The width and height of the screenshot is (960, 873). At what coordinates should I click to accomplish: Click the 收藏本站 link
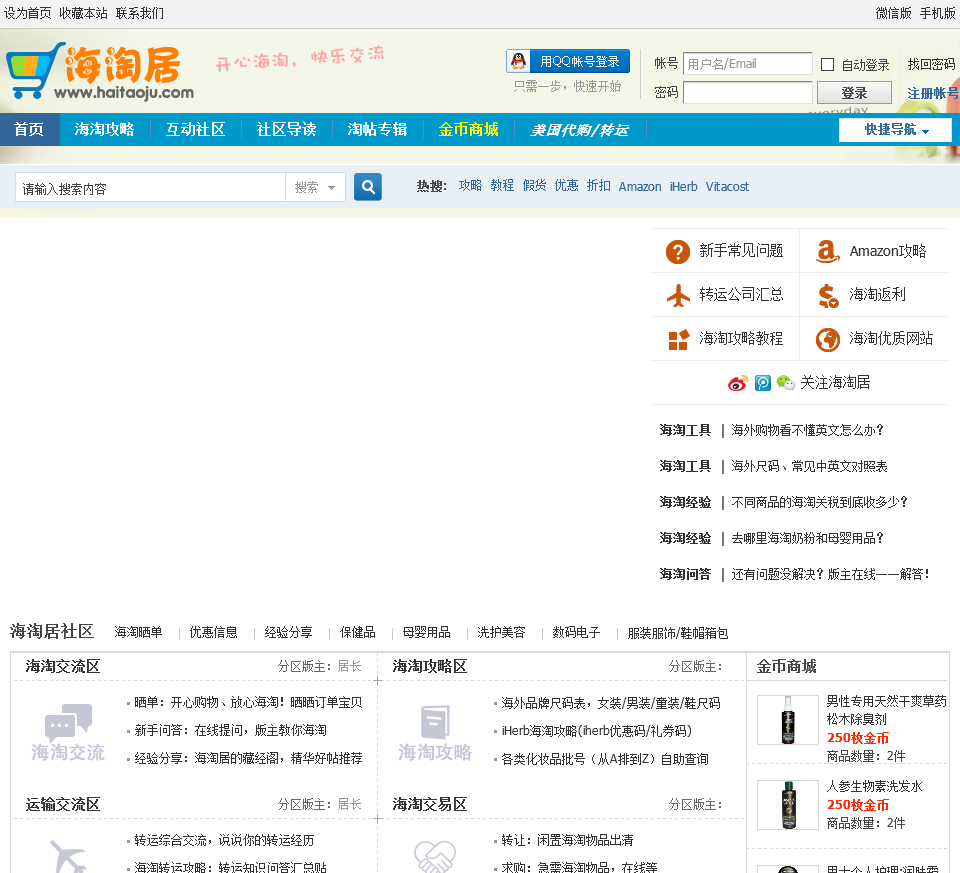[83, 13]
